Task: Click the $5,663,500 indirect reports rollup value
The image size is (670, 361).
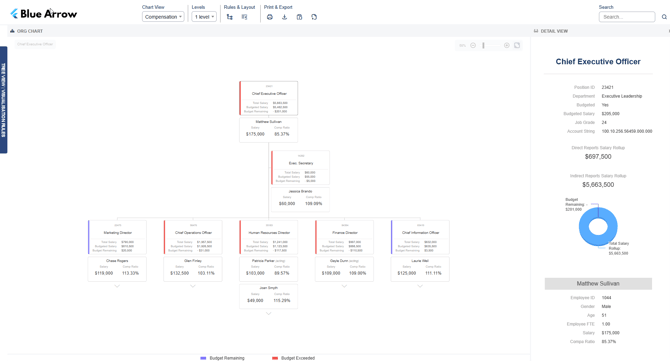Action: click(598, 185)
